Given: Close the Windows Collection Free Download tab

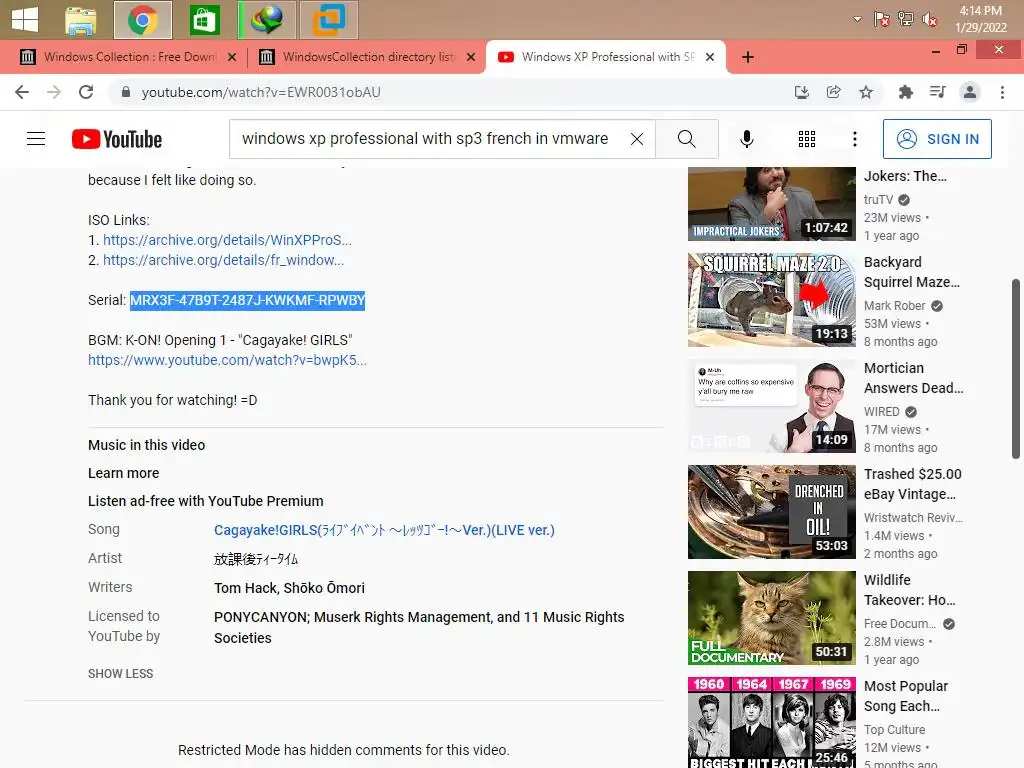Looking at the screenshot, I should (x=232, y=57).
